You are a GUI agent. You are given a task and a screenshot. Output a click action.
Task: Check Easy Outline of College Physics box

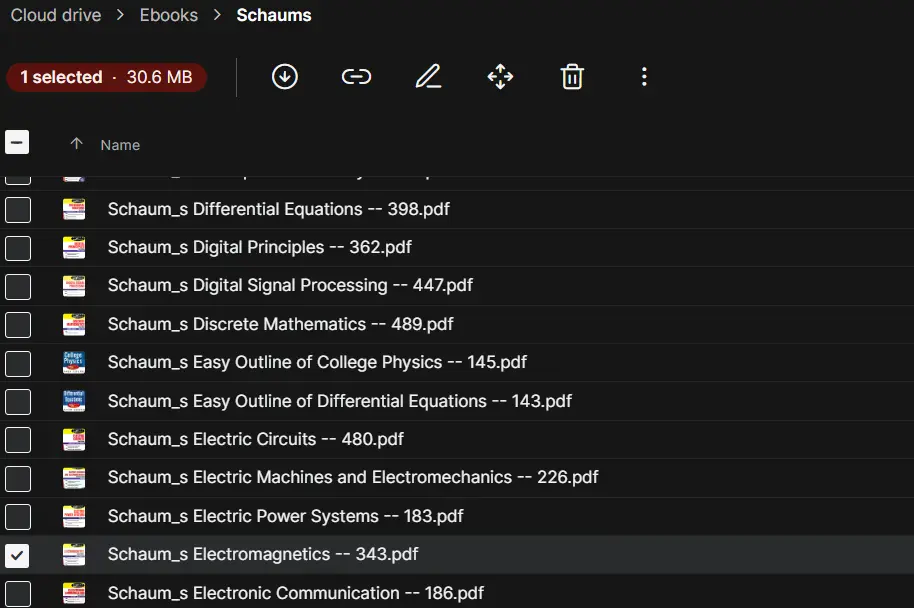pos(18,364)
